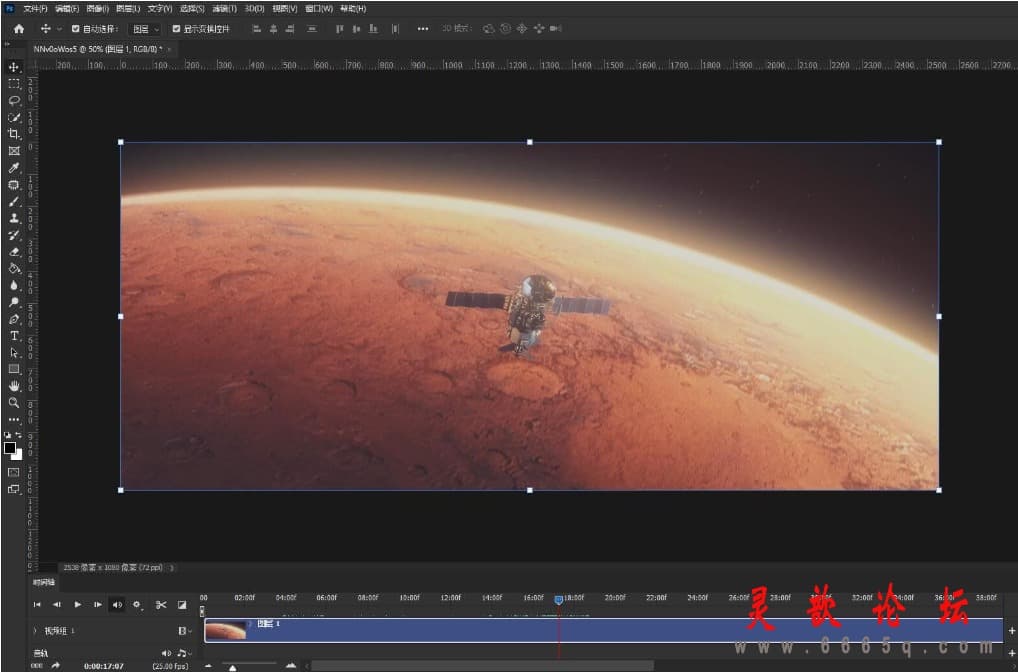
Task: Select the Eraser tool
Action: [x=14, y=252]
